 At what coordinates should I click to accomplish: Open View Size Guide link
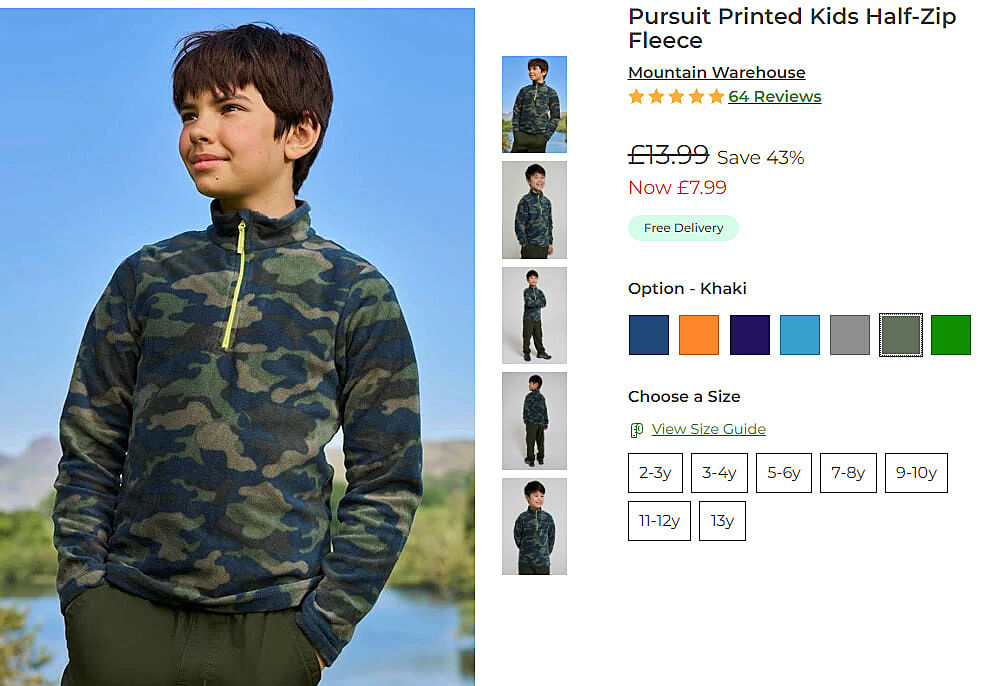708,429
